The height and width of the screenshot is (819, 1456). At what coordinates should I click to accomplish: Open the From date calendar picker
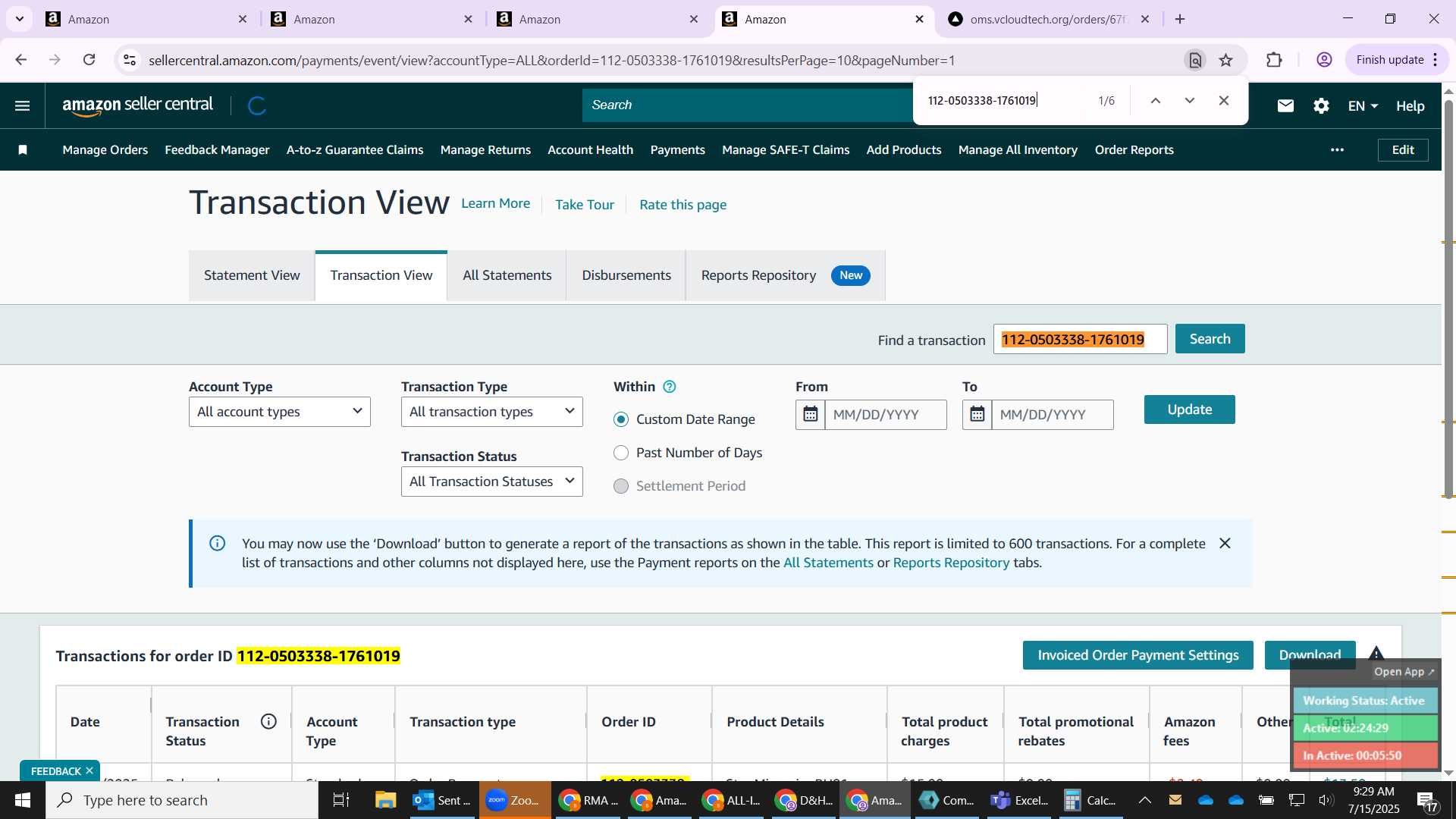coord(811,415)
